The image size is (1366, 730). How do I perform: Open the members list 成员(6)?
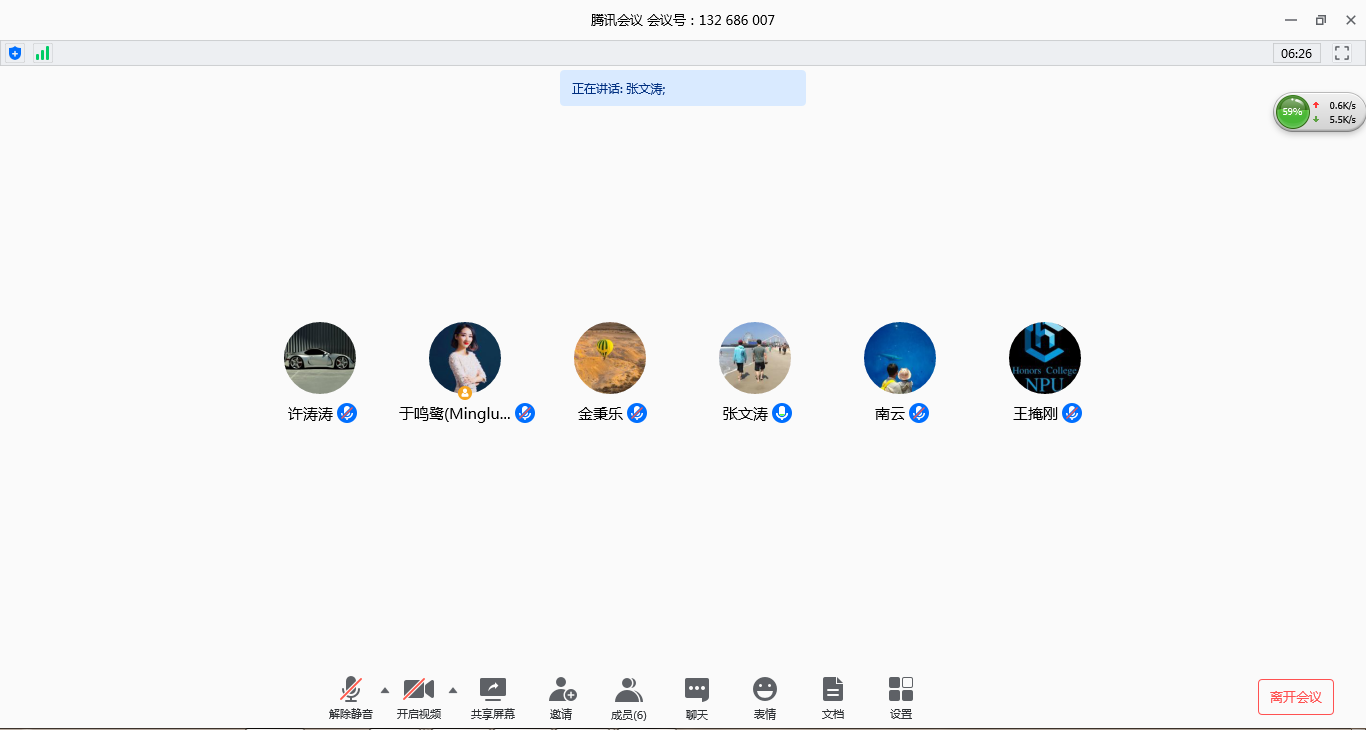(628, 697)
